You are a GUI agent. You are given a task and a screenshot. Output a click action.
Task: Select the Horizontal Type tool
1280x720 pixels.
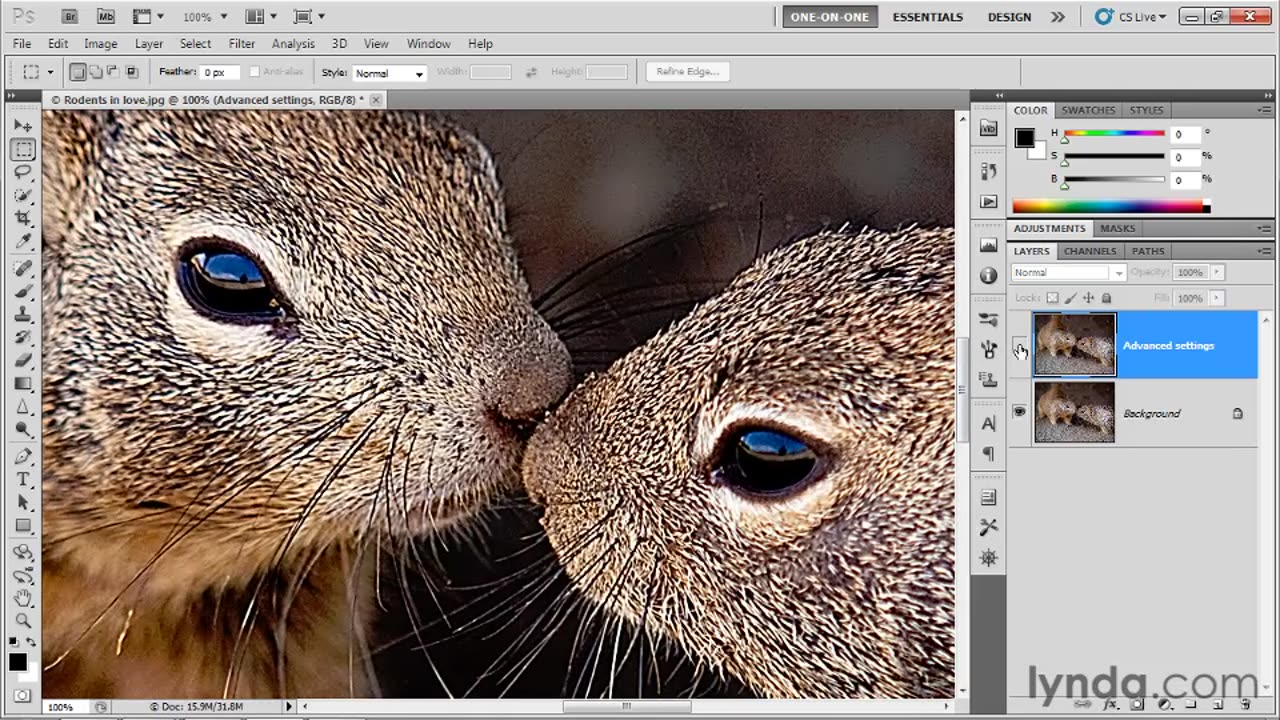pos(23,479)
